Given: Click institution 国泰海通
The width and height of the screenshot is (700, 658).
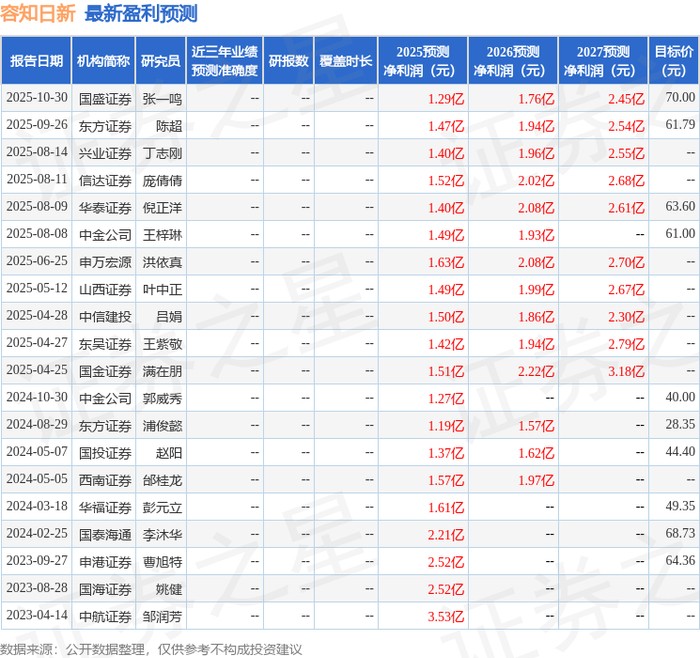Looking at the screenshot, I should (x=105, y=534).
